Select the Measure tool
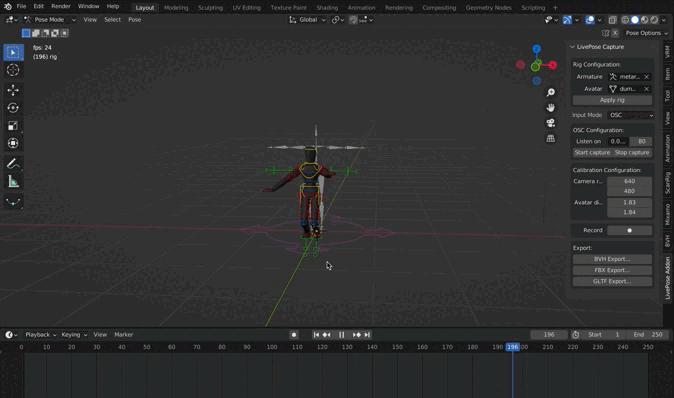Screen dimensions: 674x398 [13, 182]
